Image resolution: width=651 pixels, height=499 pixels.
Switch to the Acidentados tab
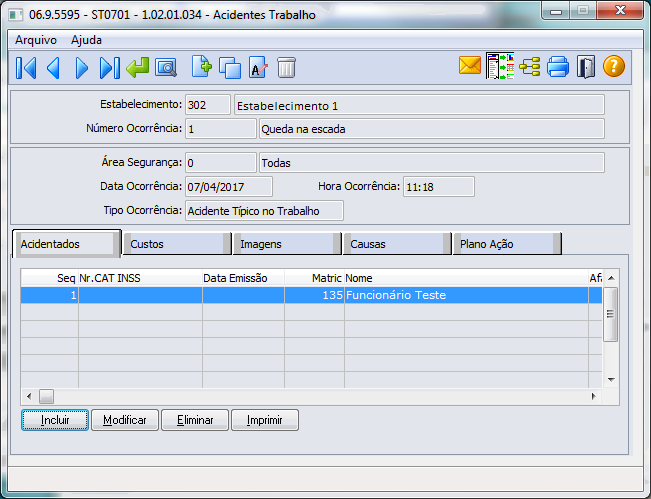[x=66, y=244]
